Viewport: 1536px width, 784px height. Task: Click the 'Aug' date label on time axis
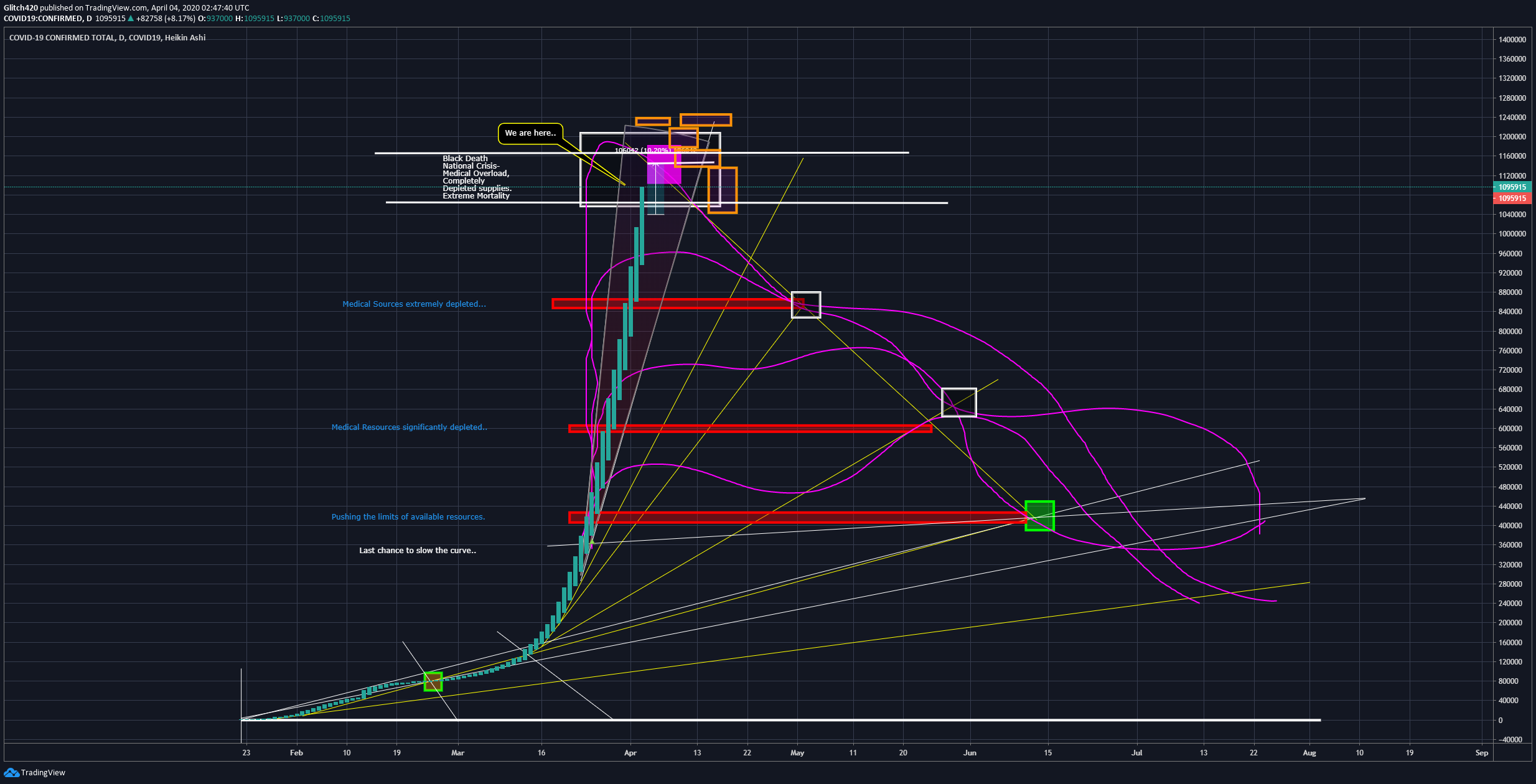click(x=1309, y=753)
